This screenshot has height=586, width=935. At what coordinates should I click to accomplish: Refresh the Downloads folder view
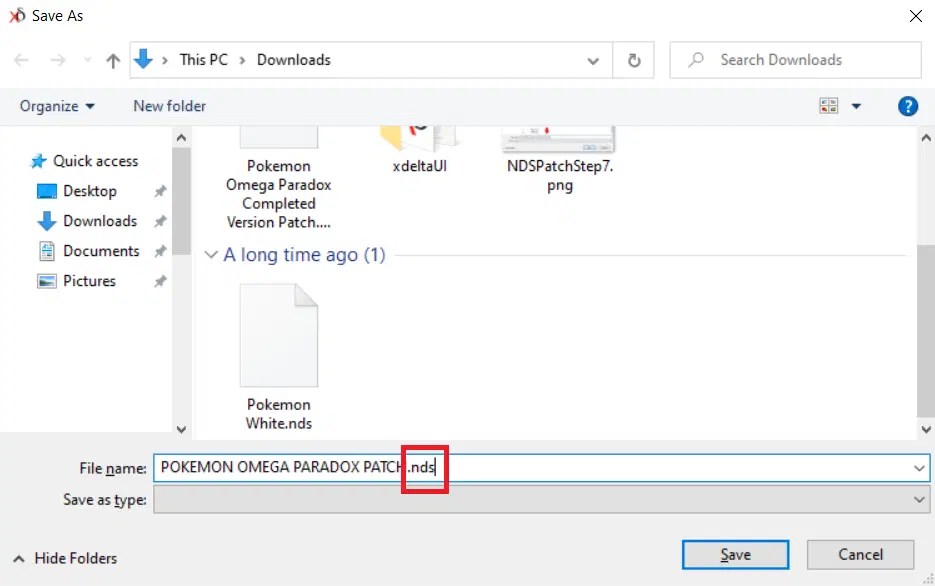click(x=634, y=60)
